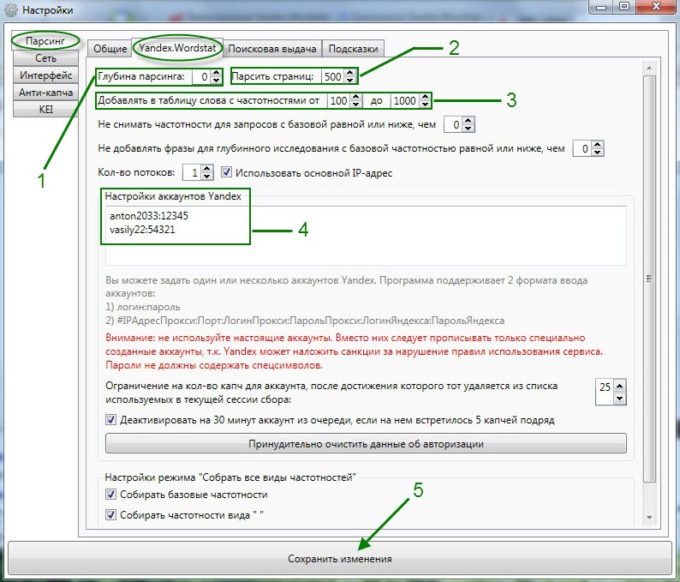Decrease Парсить страниц with down arrow

click(350, 80)
